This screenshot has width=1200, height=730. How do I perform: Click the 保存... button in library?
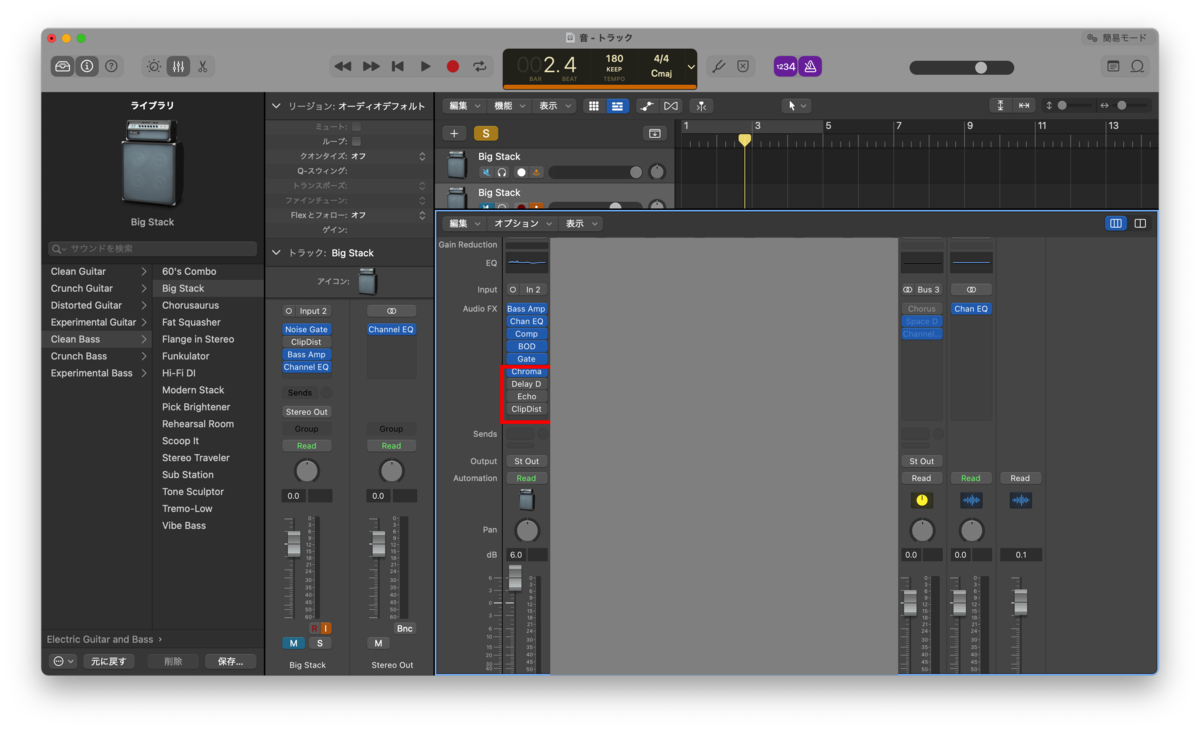coord(230,661)
